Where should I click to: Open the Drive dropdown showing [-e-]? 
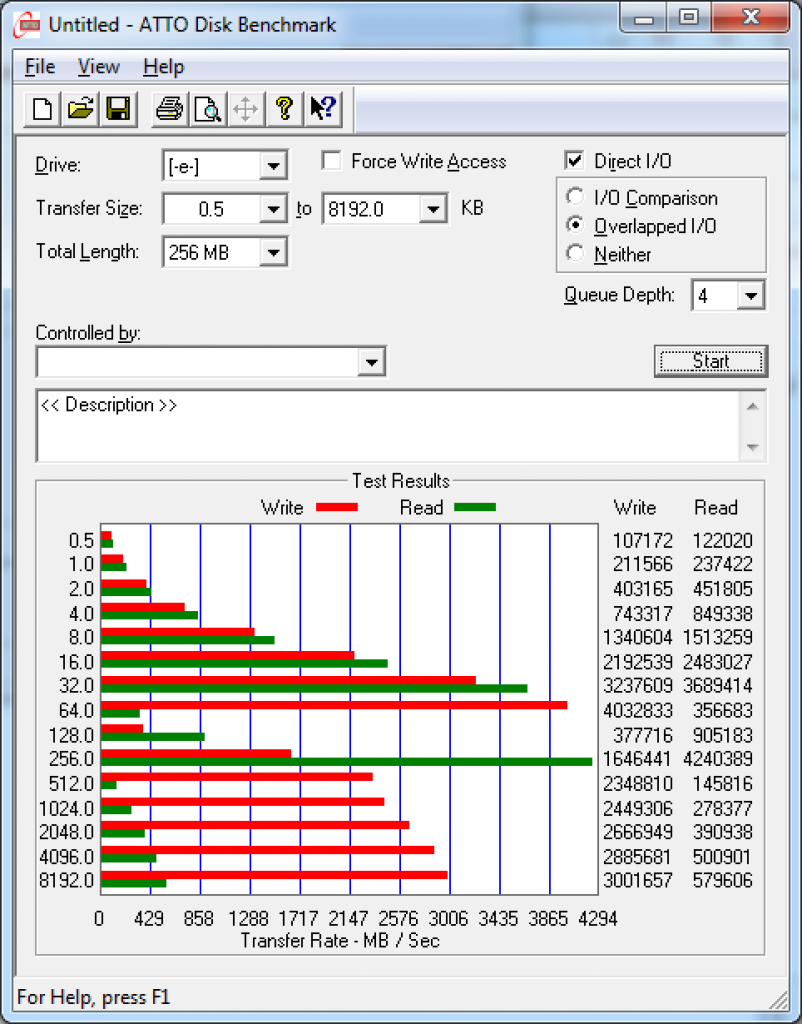coord(273,166)
